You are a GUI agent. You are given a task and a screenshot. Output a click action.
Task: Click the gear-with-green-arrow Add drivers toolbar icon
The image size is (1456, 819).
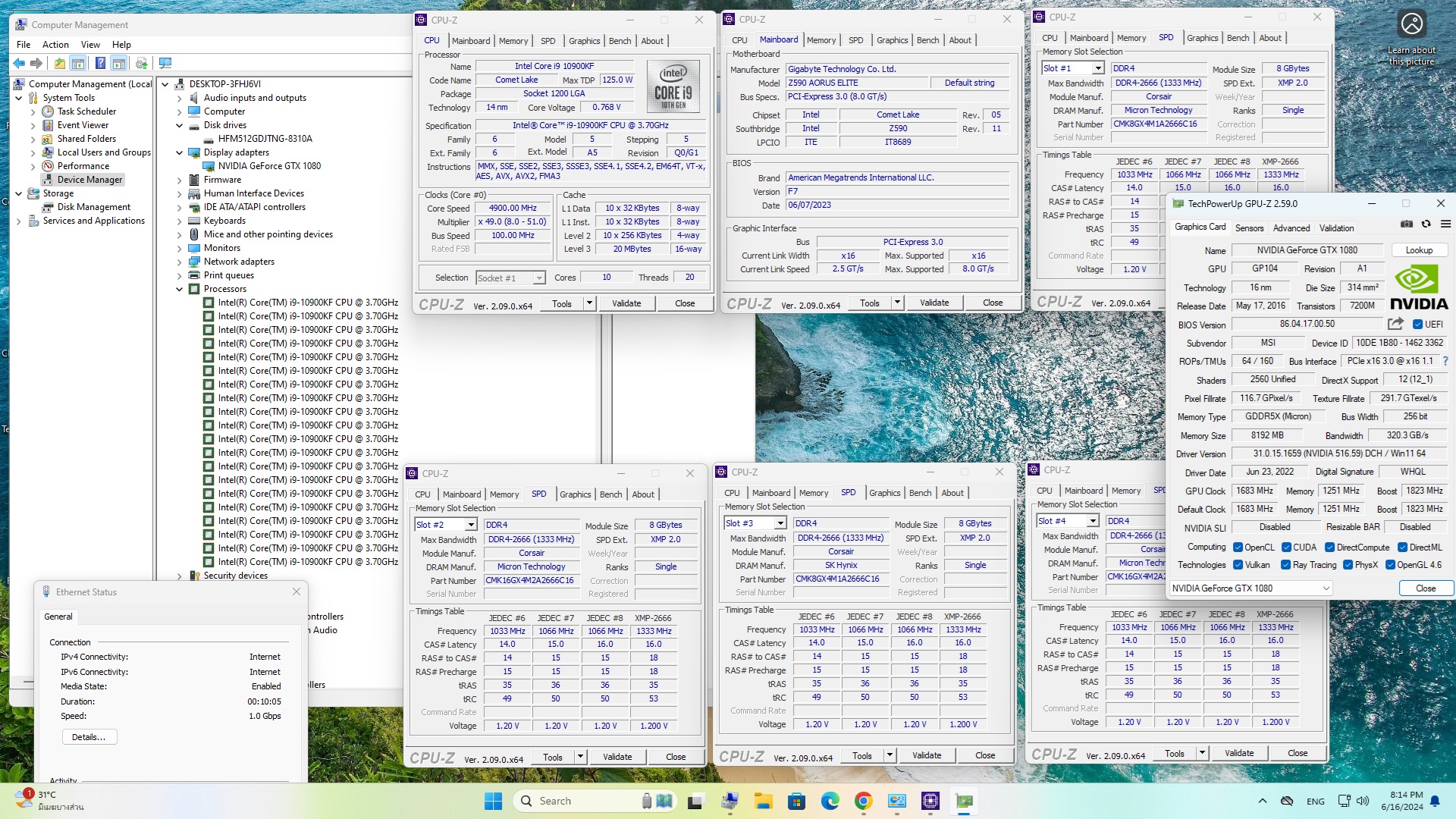[x=141, y=64]
